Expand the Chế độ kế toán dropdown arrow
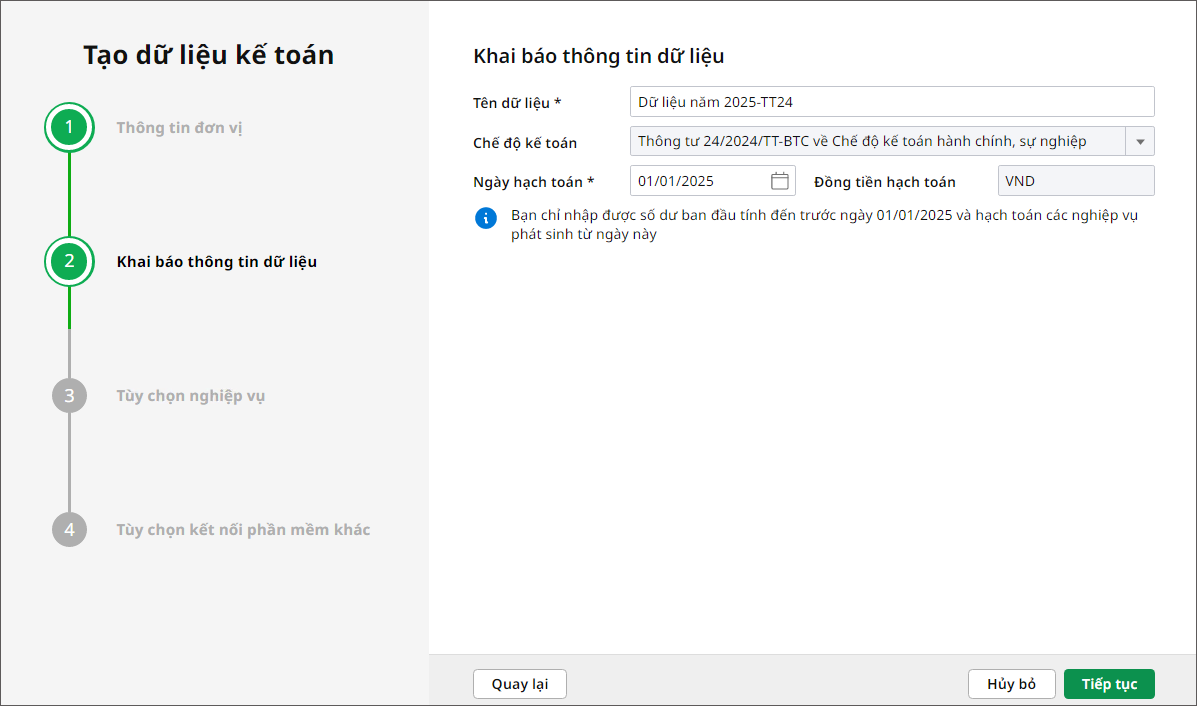1197x706 pixels. click(1140, 142)
